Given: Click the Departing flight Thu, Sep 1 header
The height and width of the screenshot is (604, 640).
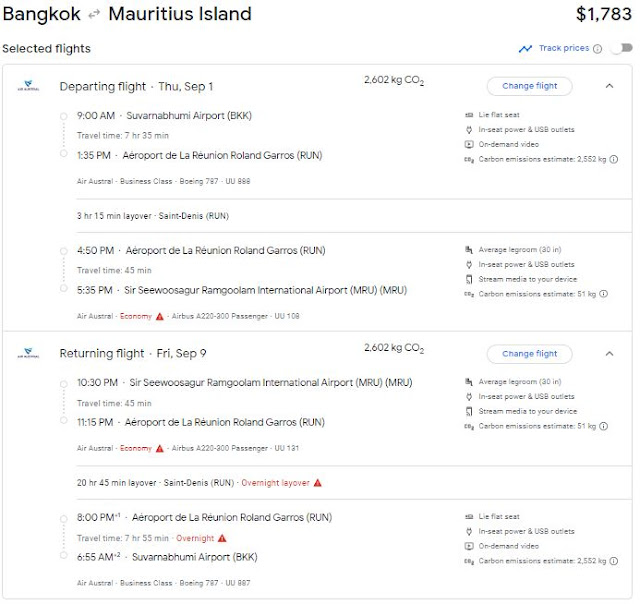Looking at the screenshot, I should click(136, 87).
